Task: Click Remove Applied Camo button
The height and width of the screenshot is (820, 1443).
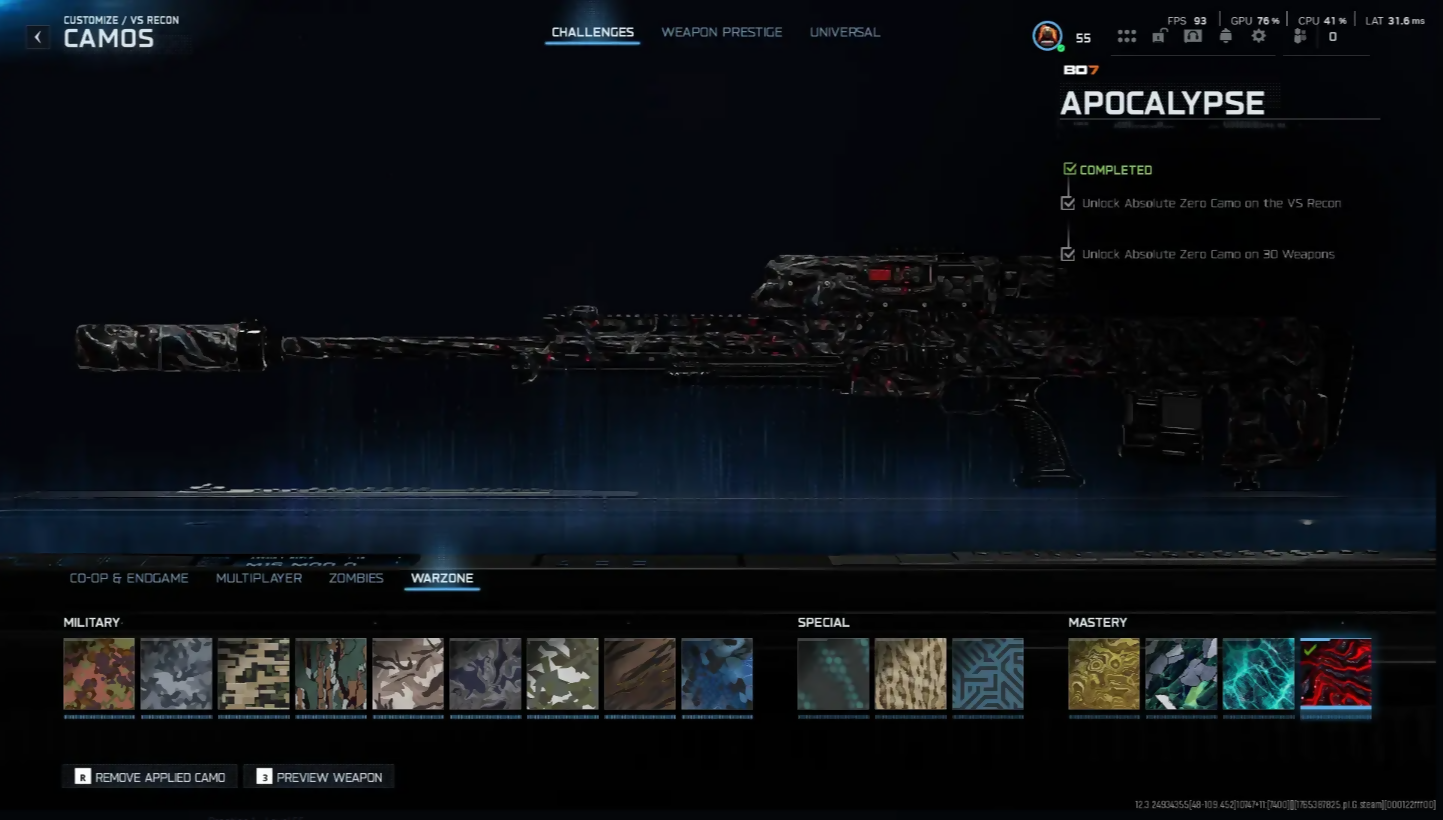Action: coord(150,777)
